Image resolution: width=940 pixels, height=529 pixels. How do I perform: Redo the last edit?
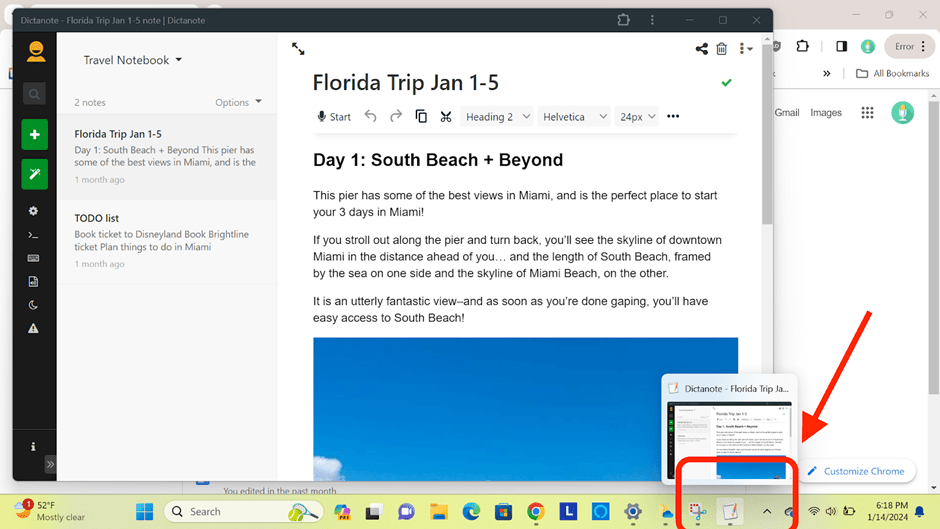click(x=396, y=116)
